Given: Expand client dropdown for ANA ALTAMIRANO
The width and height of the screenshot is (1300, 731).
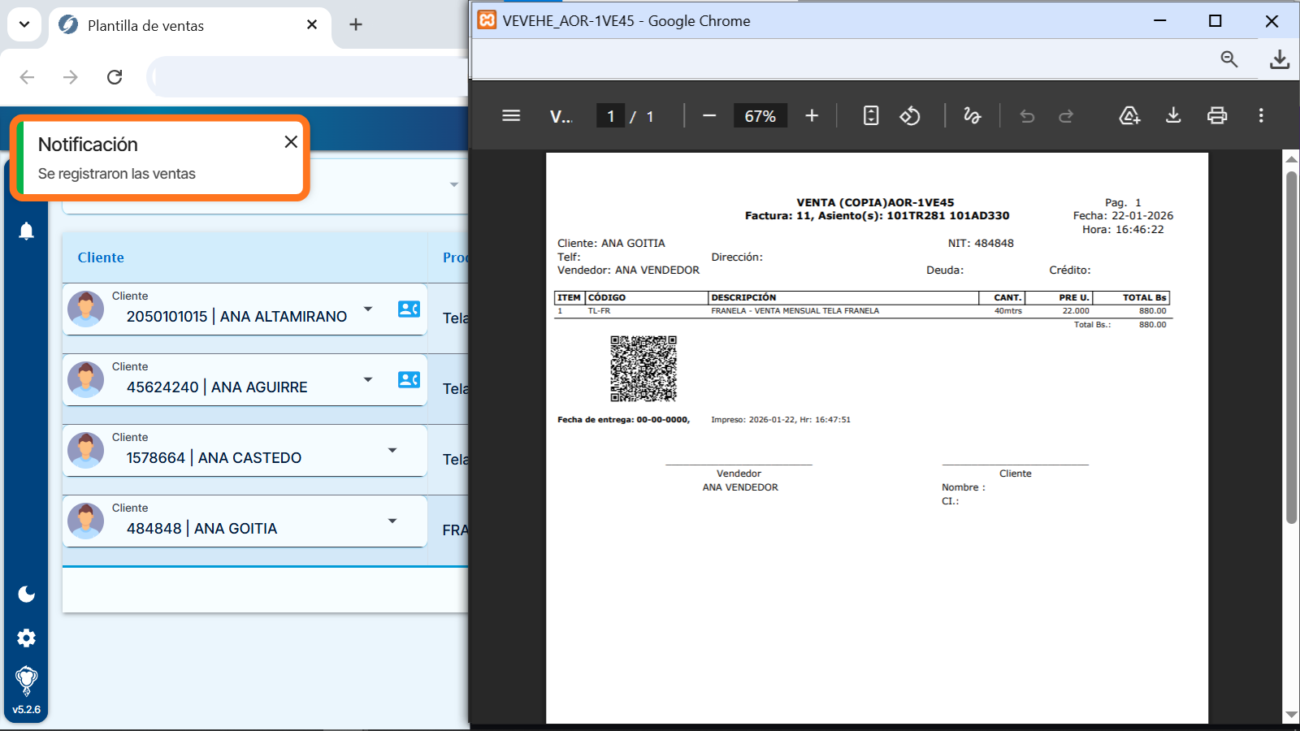Looking at the screenshot, I should [x=368, y=309].
